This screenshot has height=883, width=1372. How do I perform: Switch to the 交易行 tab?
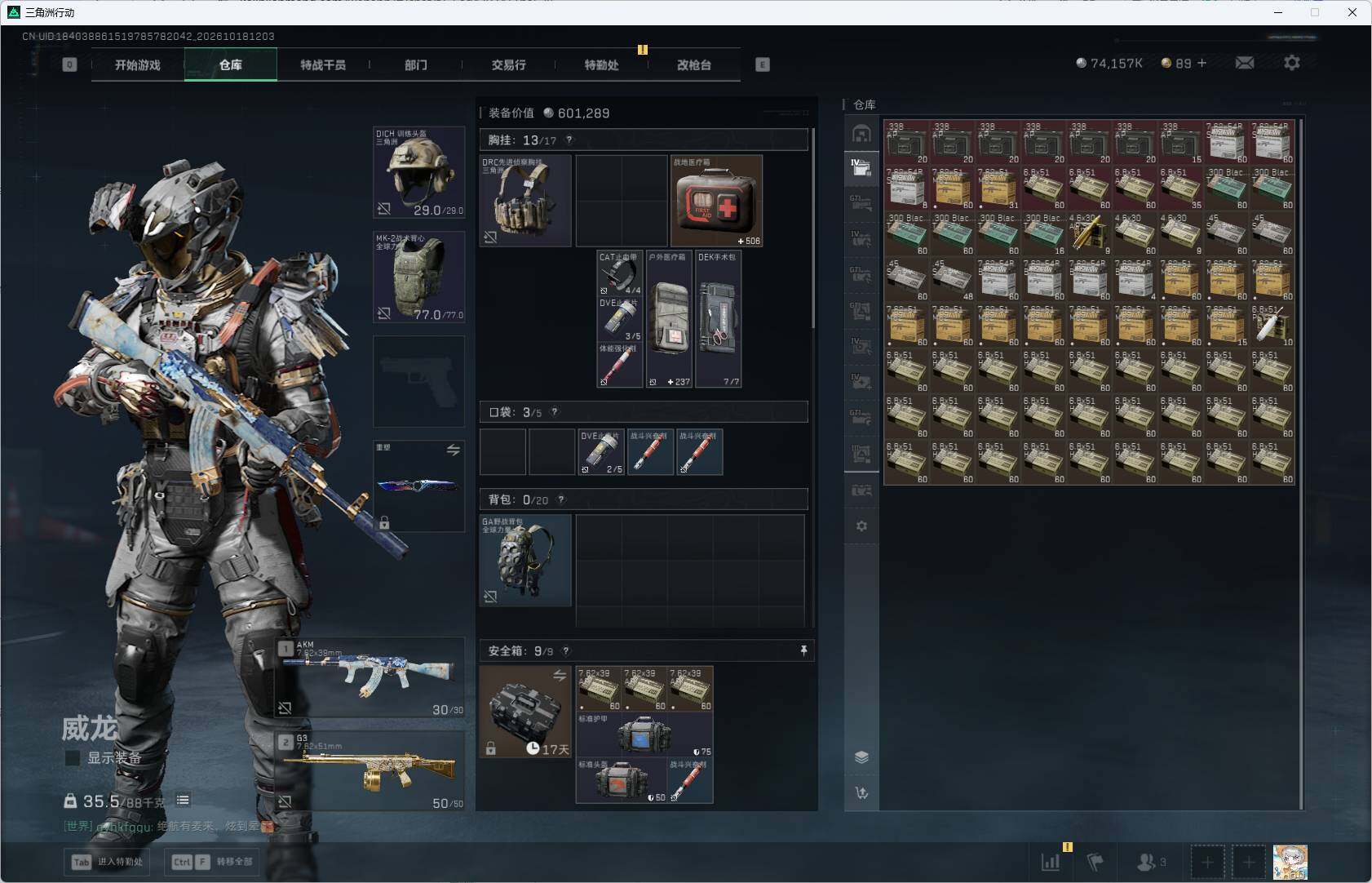pyautogui.click(x=508, y=64)
